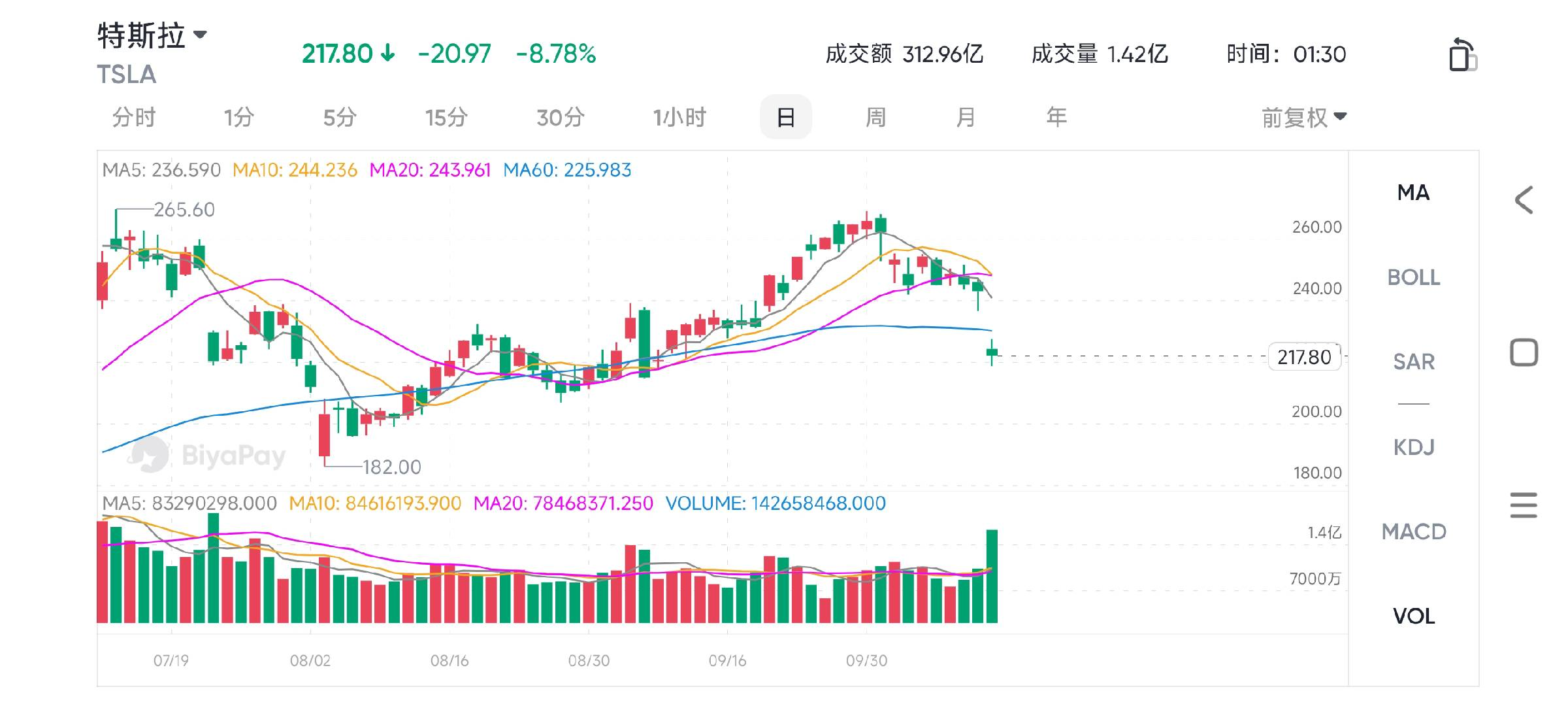This screenshot has width=1568, height=706.
Task: Click the 260.00 price axis label
Action: pos(1316,227)
